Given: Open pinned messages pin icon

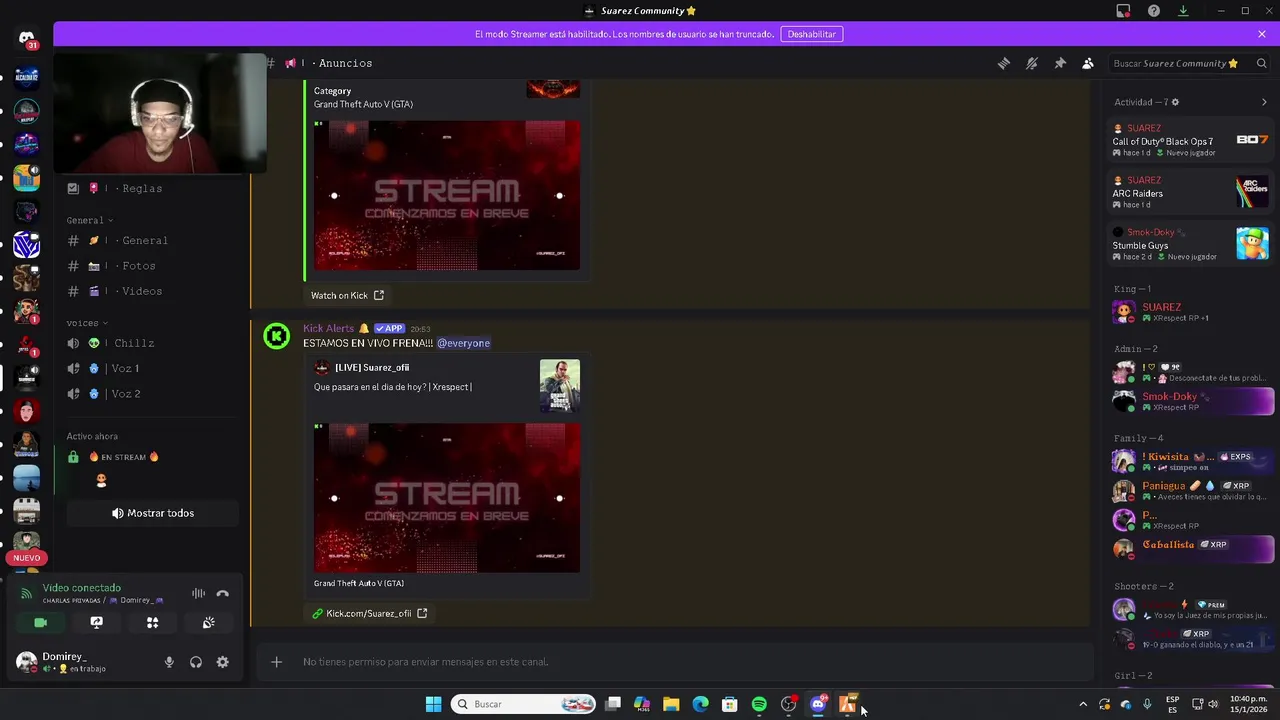Looking at the screenshot, I should 1060,63.
